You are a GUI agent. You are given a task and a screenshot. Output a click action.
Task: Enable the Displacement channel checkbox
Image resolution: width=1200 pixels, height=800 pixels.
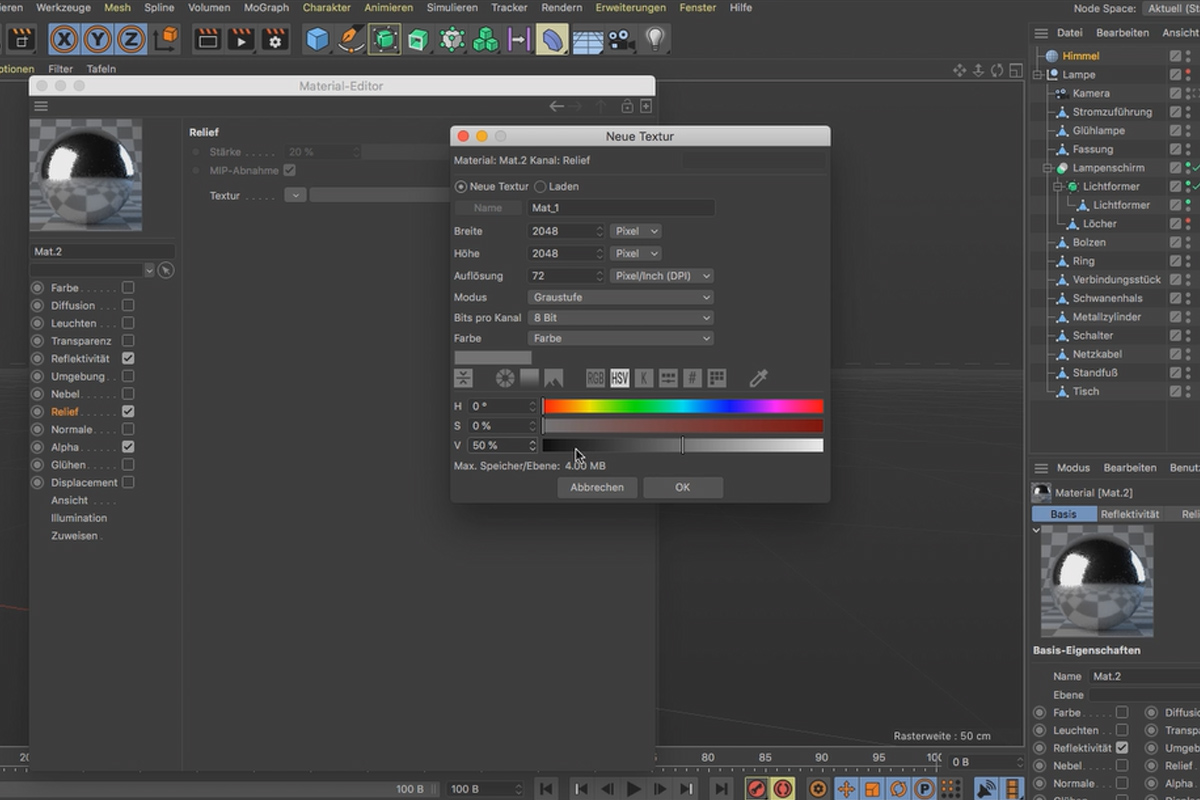[128, 483]
